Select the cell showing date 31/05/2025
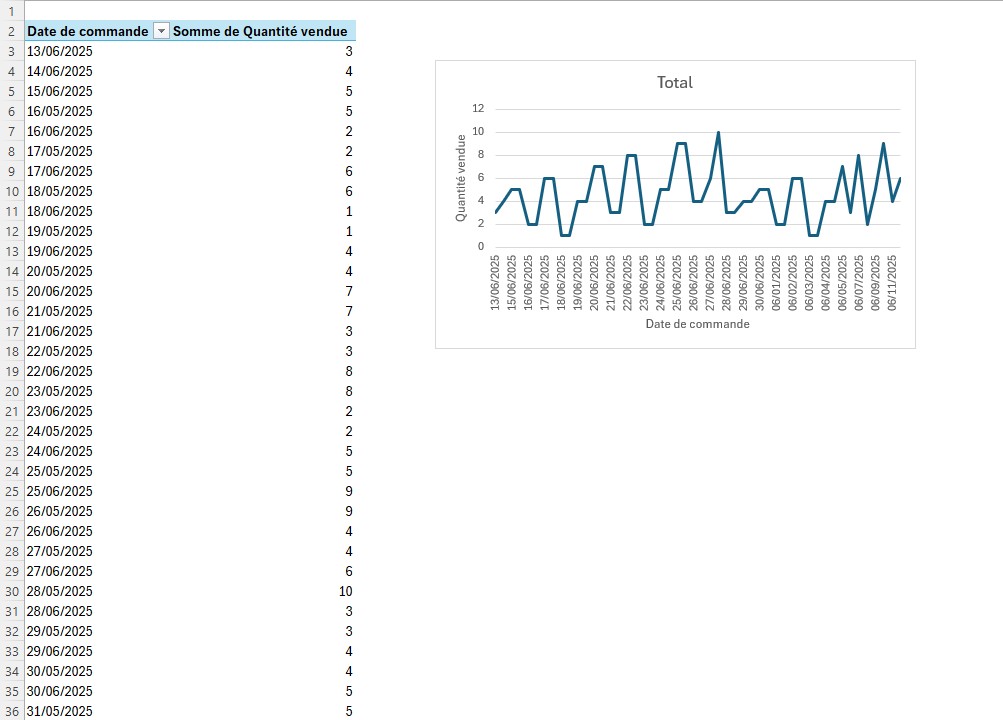1003x720 pixels. click(x=60, y=711)
